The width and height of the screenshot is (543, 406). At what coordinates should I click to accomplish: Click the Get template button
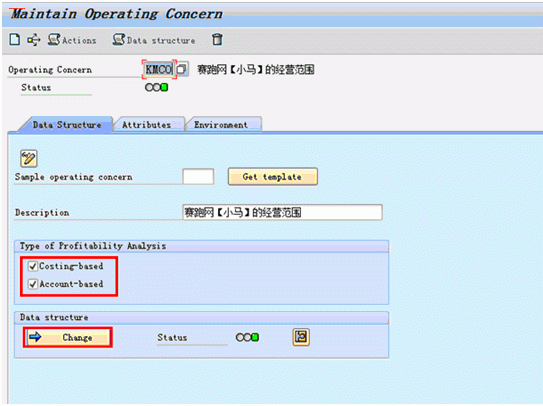click(273, 177)
